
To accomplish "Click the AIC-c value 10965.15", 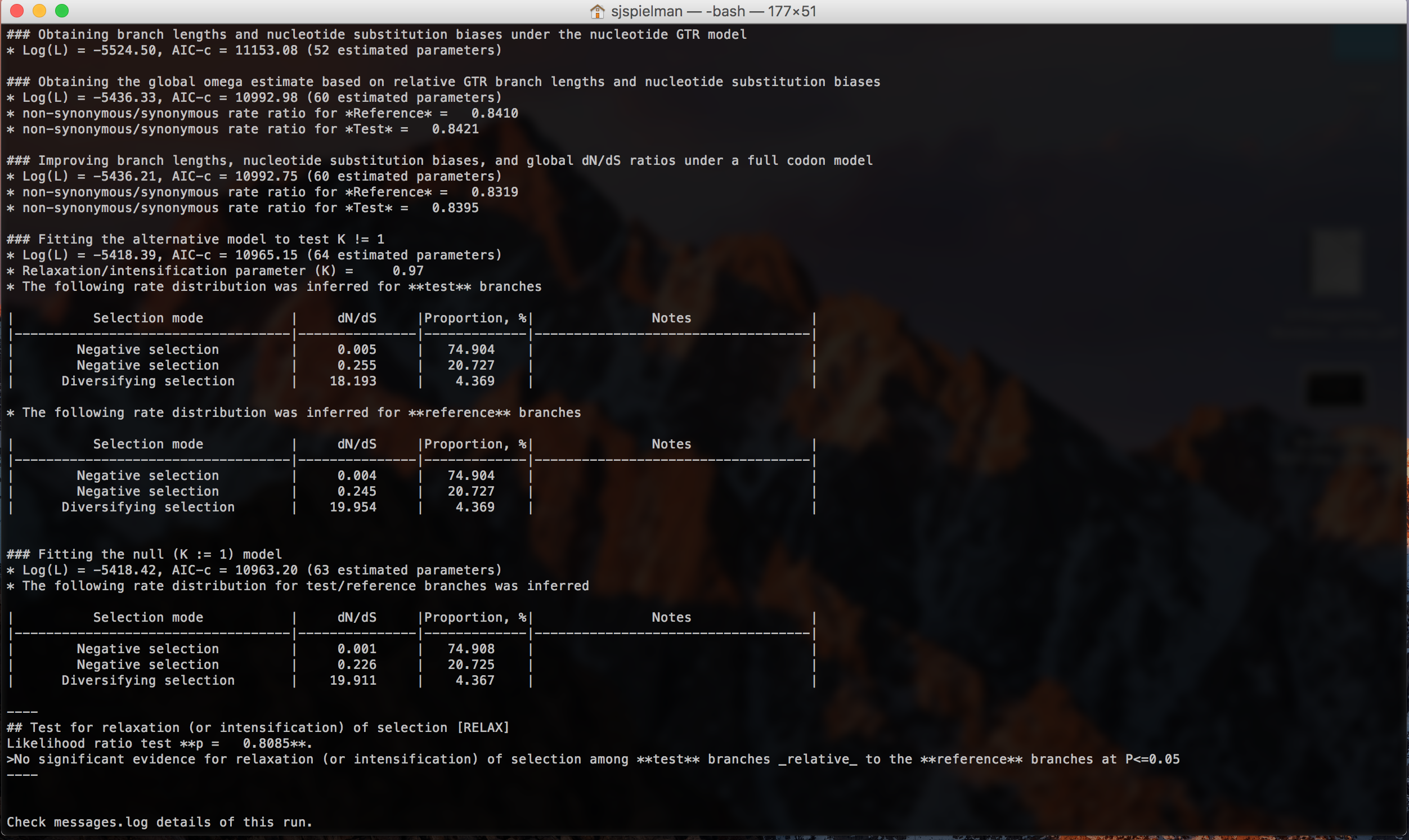I will [x=266, y=255].
